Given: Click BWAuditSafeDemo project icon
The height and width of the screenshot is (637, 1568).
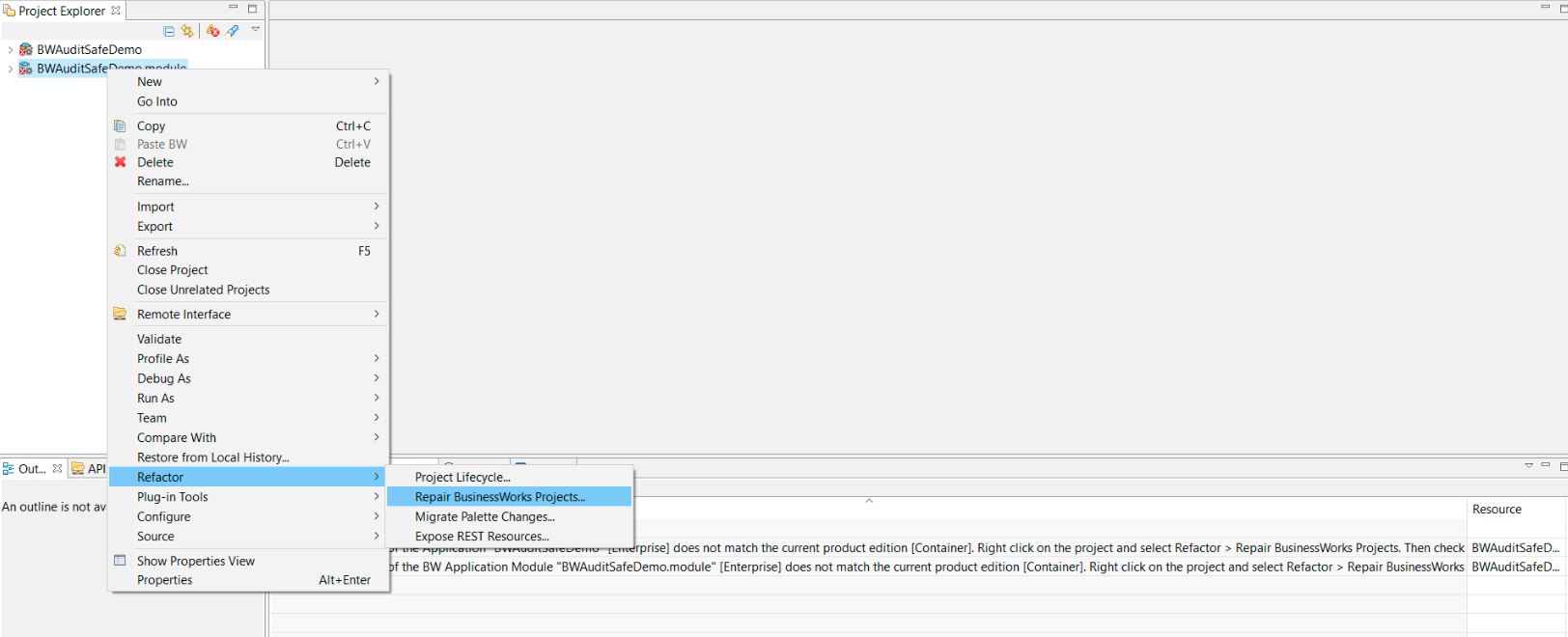Looking at the screenshot, I should click(26, 49).
